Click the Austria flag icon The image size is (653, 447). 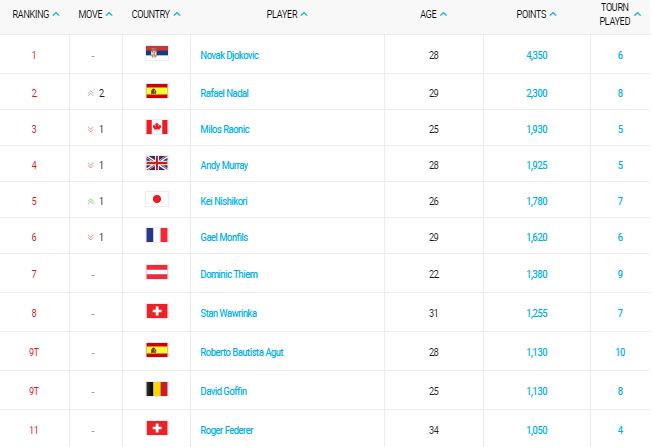(x=157, y=272)
